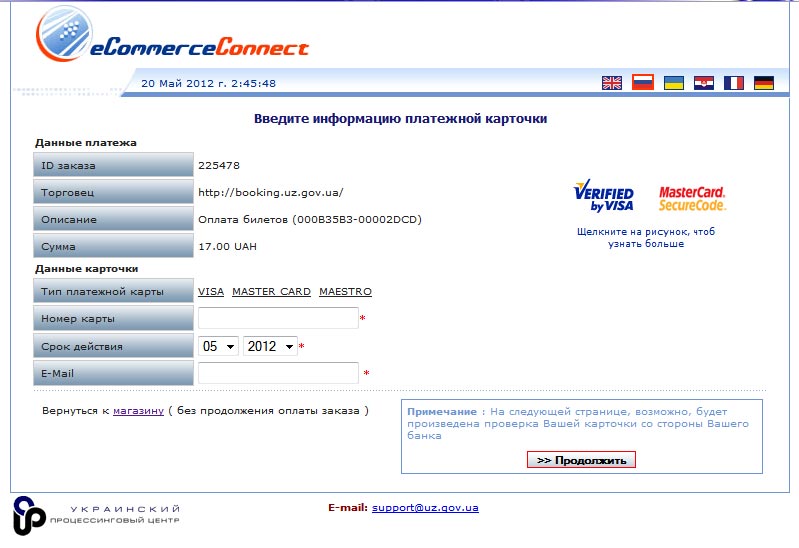The image size is (799, 548).
Task: Select MAESTRO card type
Action: click(x=345, y=292)
